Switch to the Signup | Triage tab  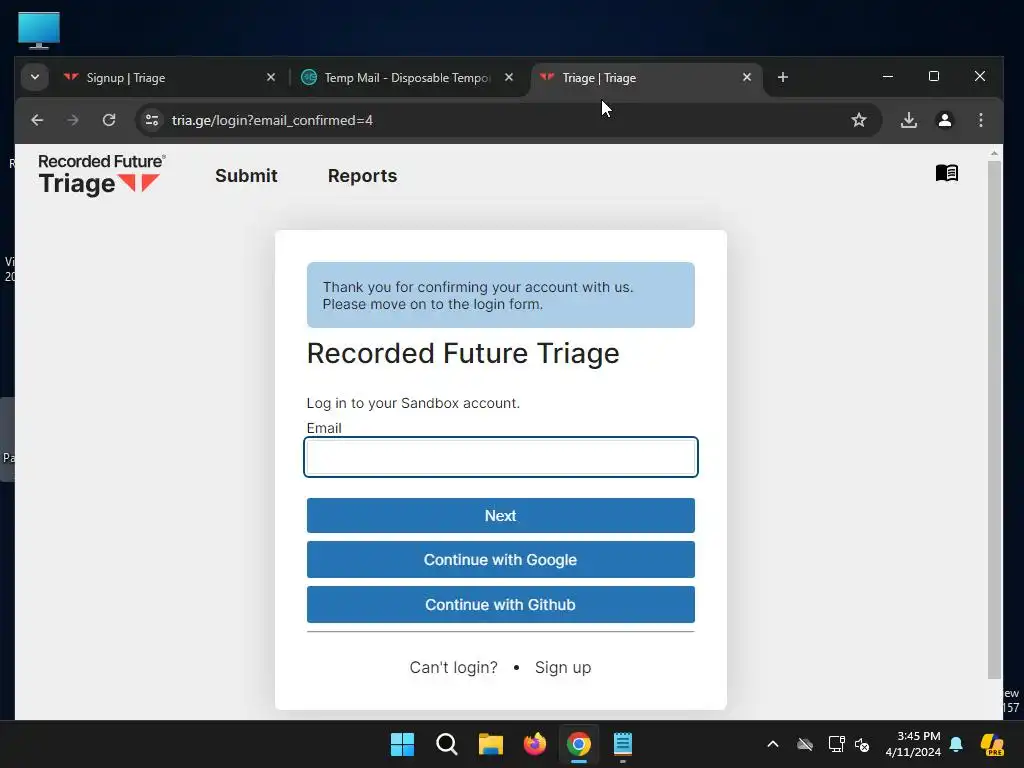click(170, 78)
